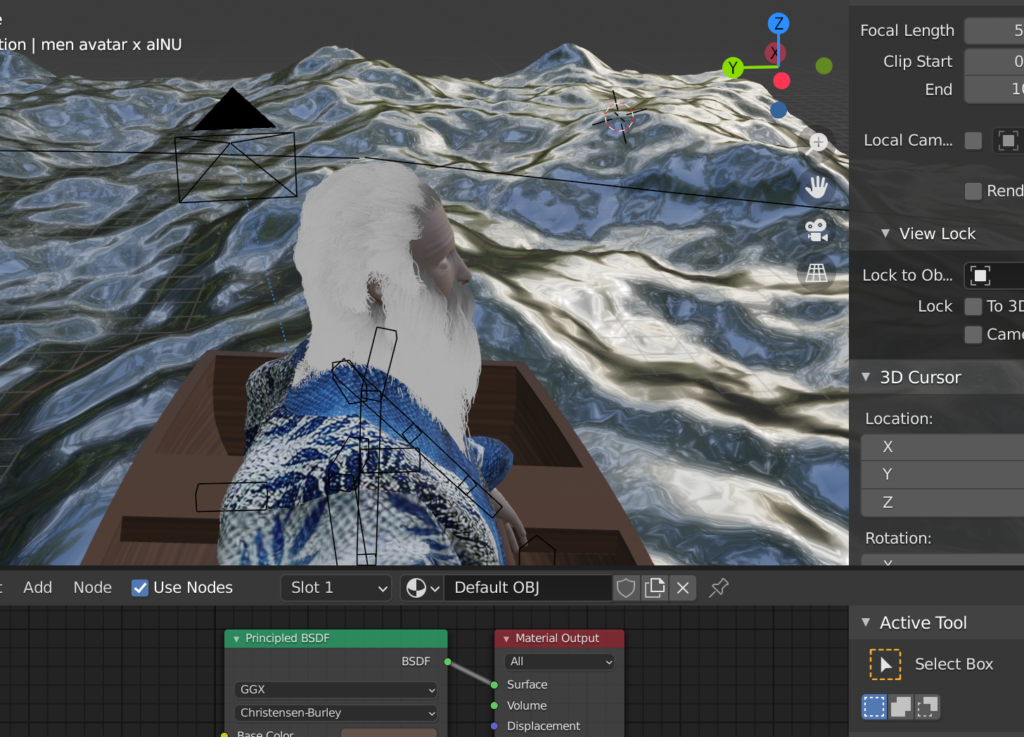Click the zoom magnifier icon in viewport

point(817,143)
